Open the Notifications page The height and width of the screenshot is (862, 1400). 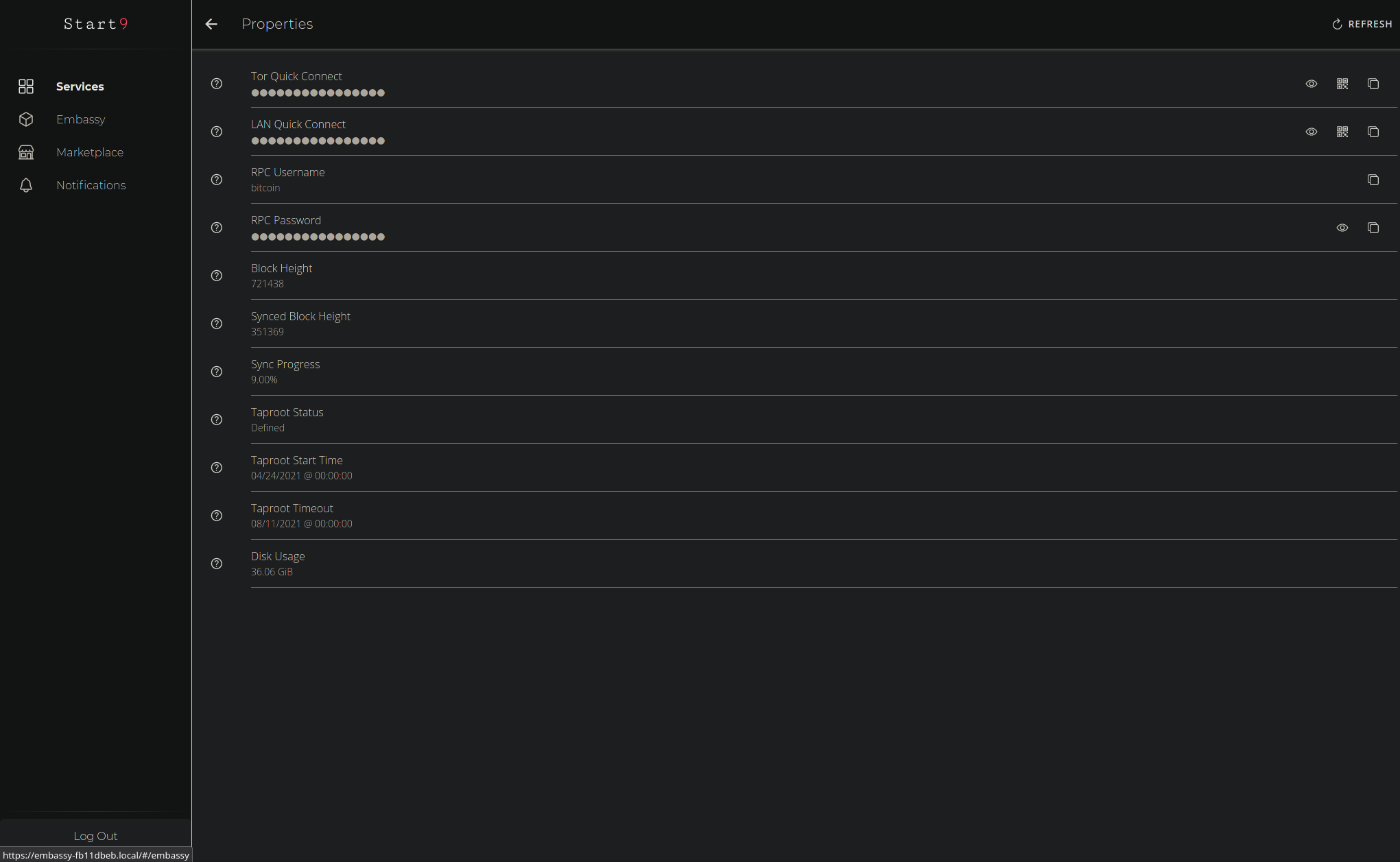tap(91, 185)
